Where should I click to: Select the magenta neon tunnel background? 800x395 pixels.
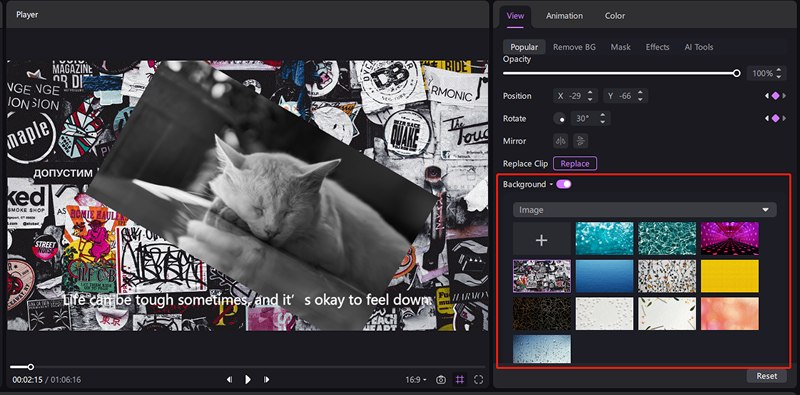(x=730, y=238)
